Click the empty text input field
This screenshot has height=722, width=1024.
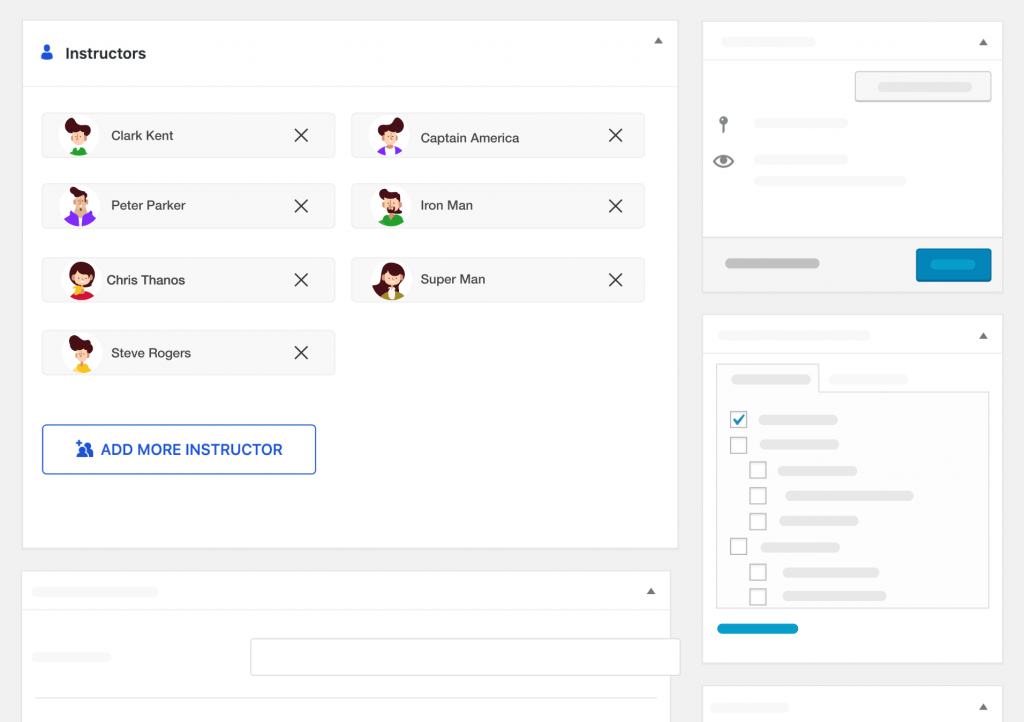pyautogui.click(x=464, y=657)
